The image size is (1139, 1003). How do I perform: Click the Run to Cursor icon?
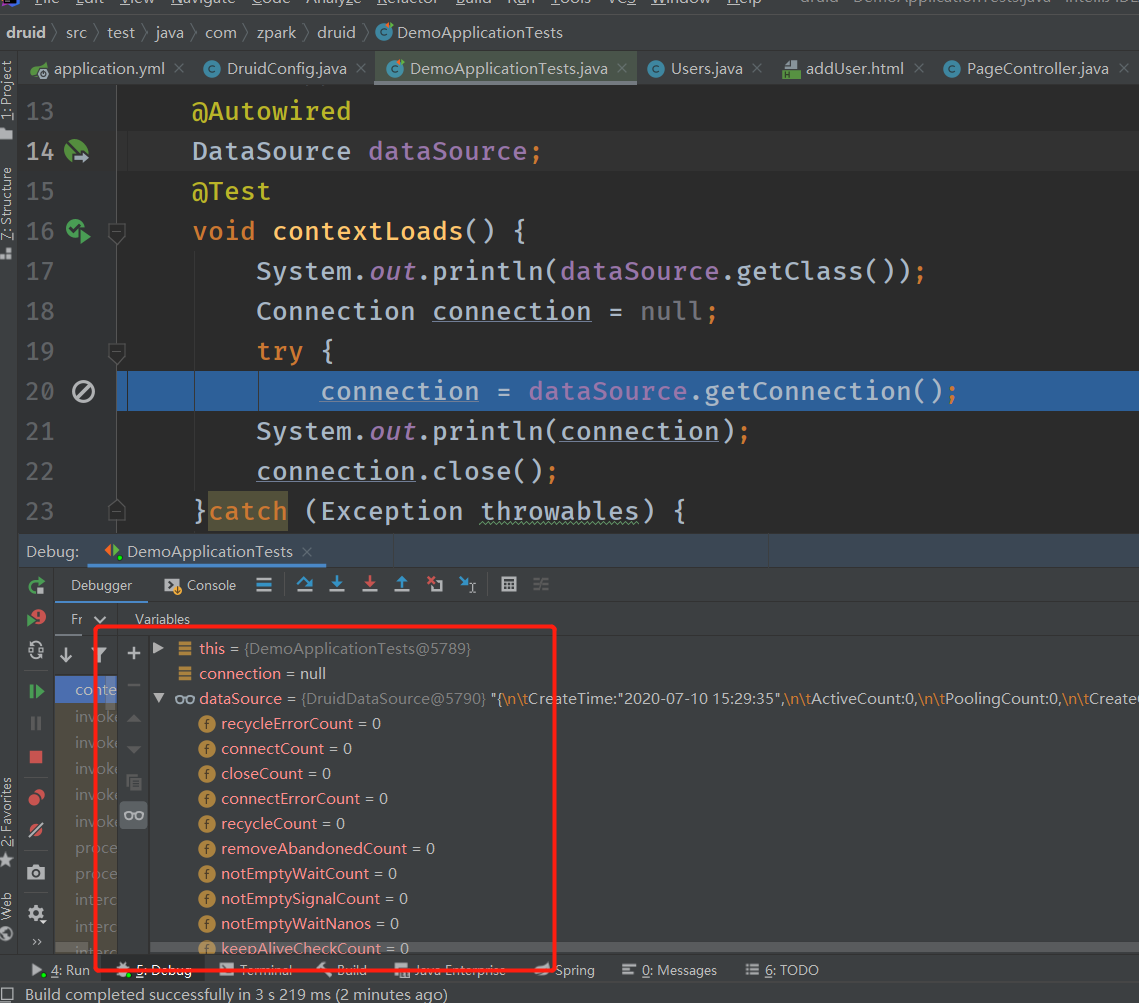[x=468, y=584]
